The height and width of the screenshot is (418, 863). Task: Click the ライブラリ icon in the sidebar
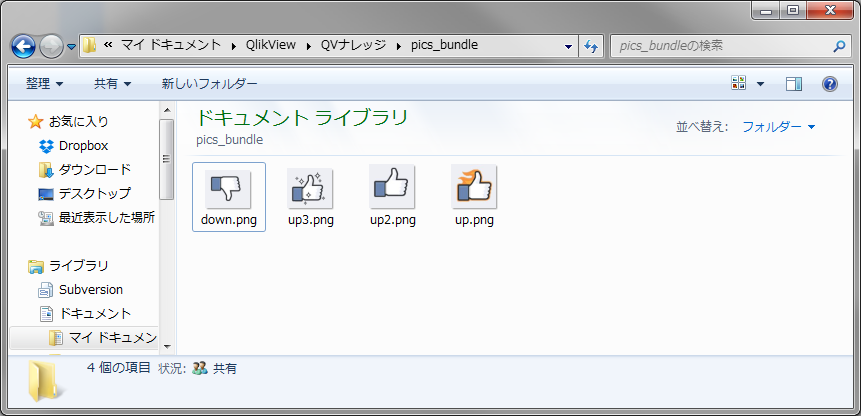(36, 267)
